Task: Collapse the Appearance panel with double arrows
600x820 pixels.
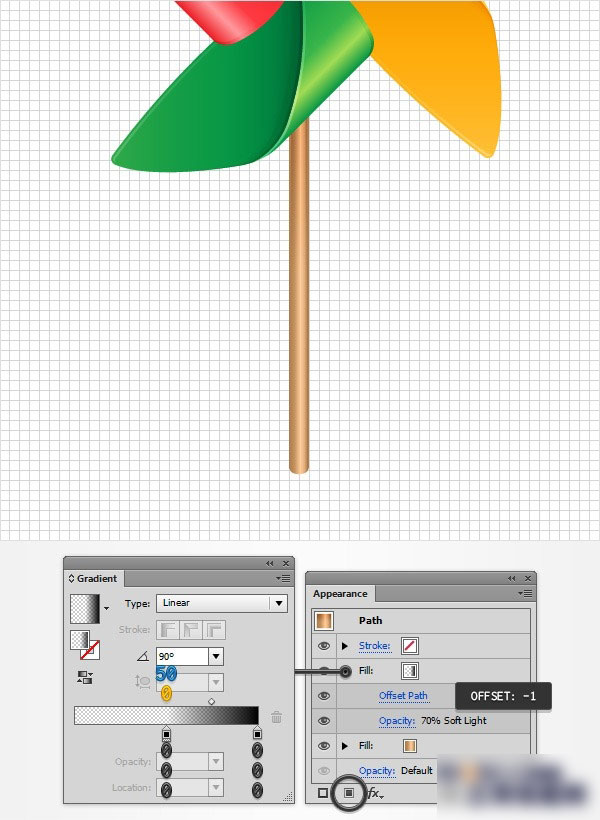Action: [512, 578]
